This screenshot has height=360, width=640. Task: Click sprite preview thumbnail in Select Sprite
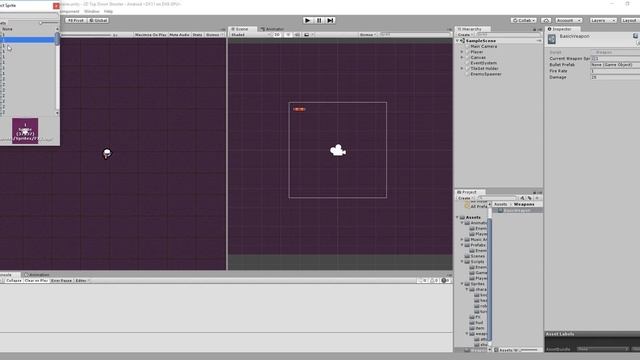(25, 131)
